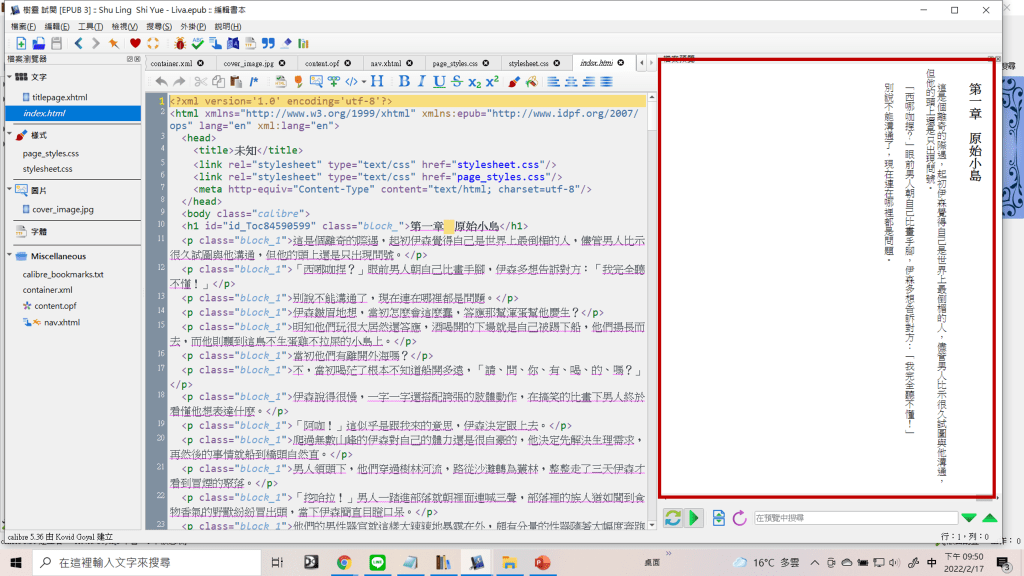This screenshot has height=576, width=1024.
Task: Click the search in preview input field
Action: [854, 517]
